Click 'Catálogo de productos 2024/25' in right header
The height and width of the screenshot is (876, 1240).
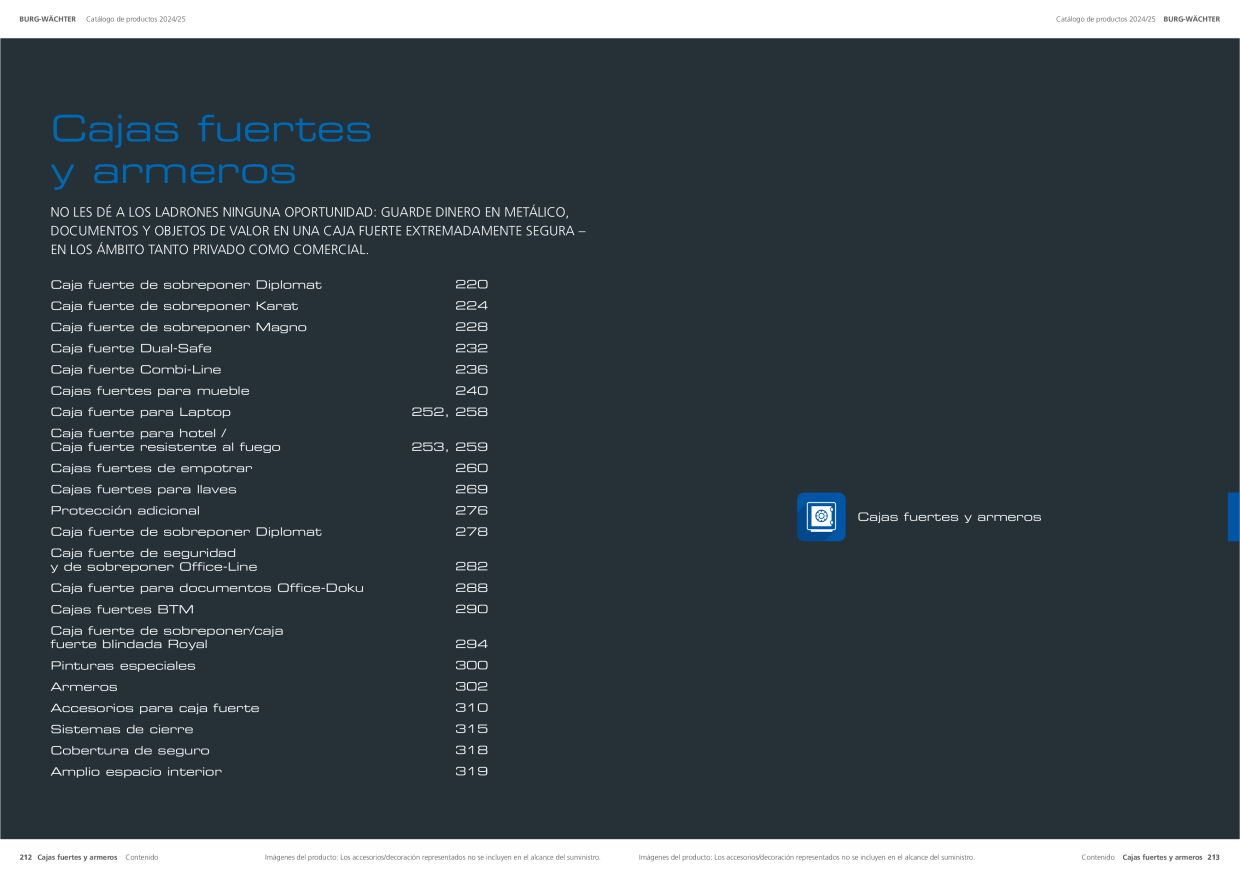pyautogui.click(x=1106, y=19)
